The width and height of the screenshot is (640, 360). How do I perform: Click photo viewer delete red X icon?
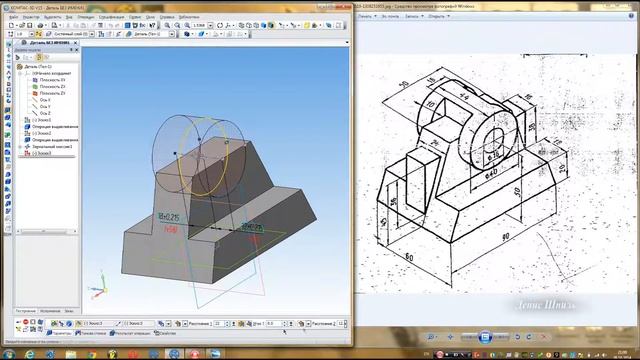coord(544,337)
